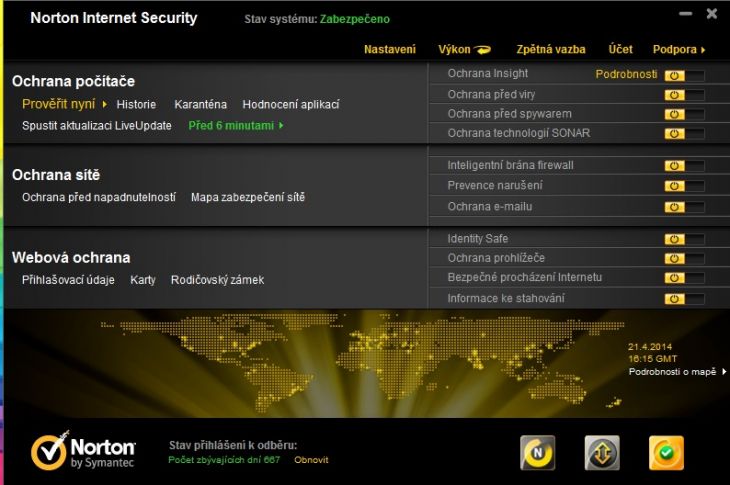Image resolution: width=730 pixels, height=485 pixels.
Task: Toggle Inteligentní brána firewall switch
Action: [x=684, y=166]
